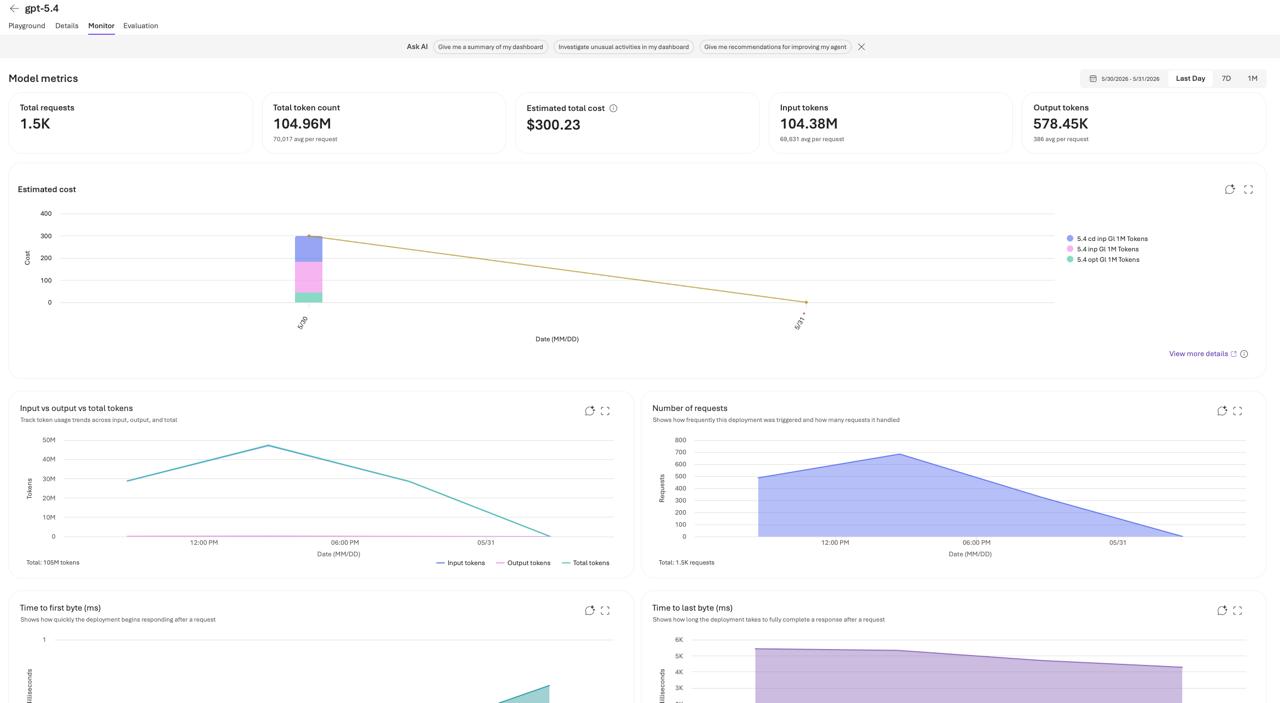Screen dimensions: 1280x703
Task: Open fullscreen for Number of requests chart
Action: pos(1238,411)
